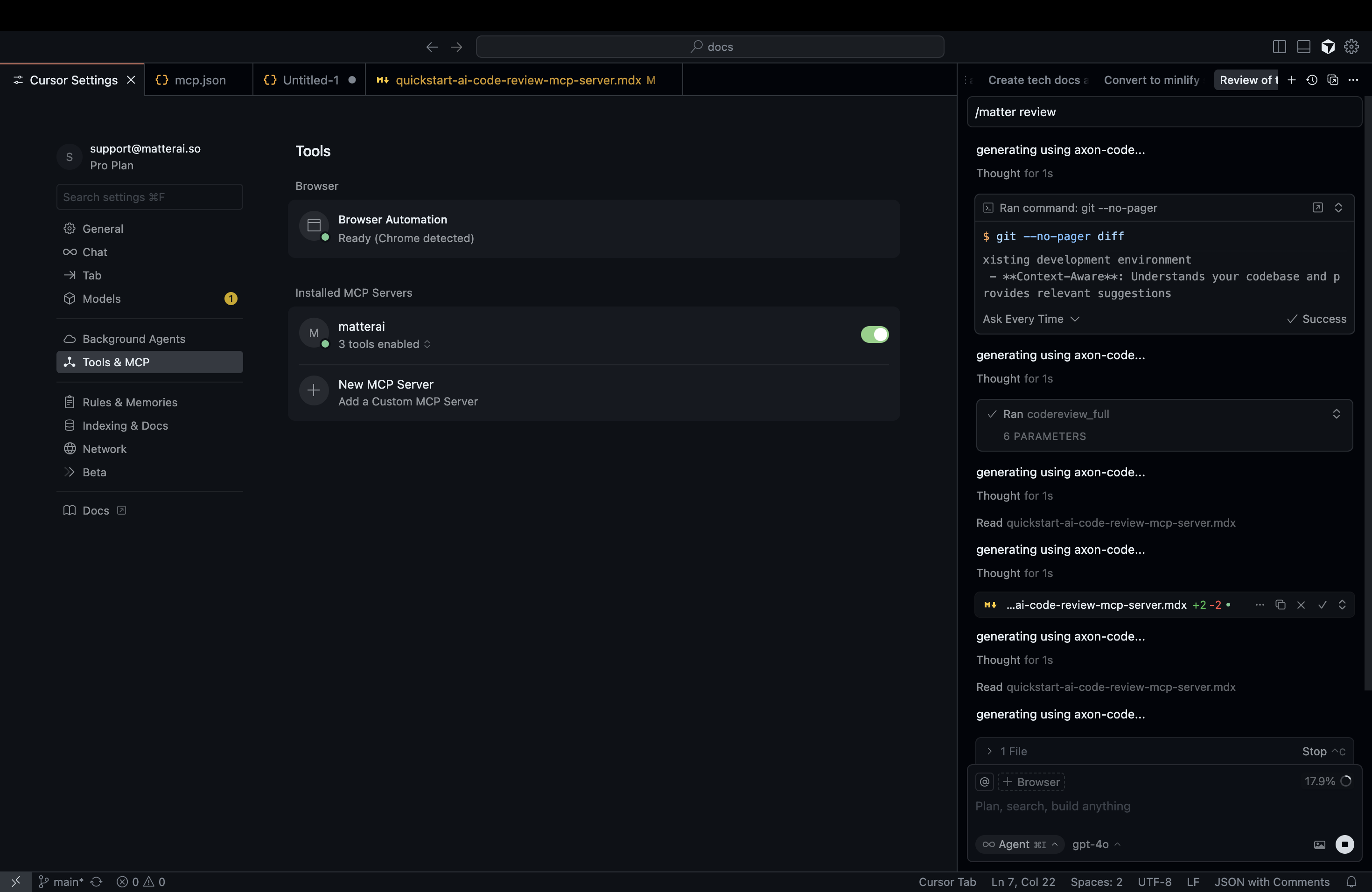Open chat history clock icon

click(x=1312, y=80)
